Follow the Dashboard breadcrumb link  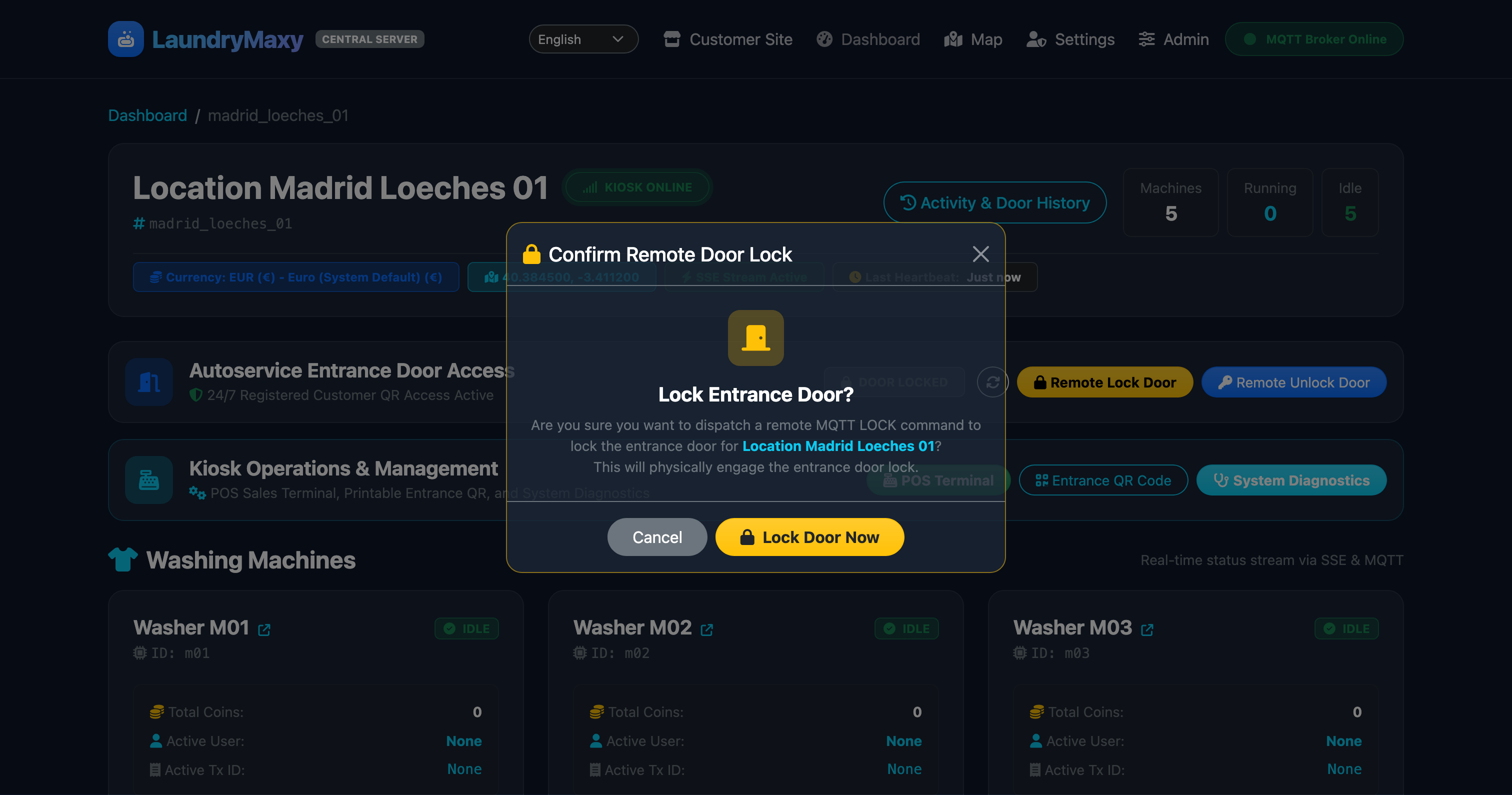(147, 115)
